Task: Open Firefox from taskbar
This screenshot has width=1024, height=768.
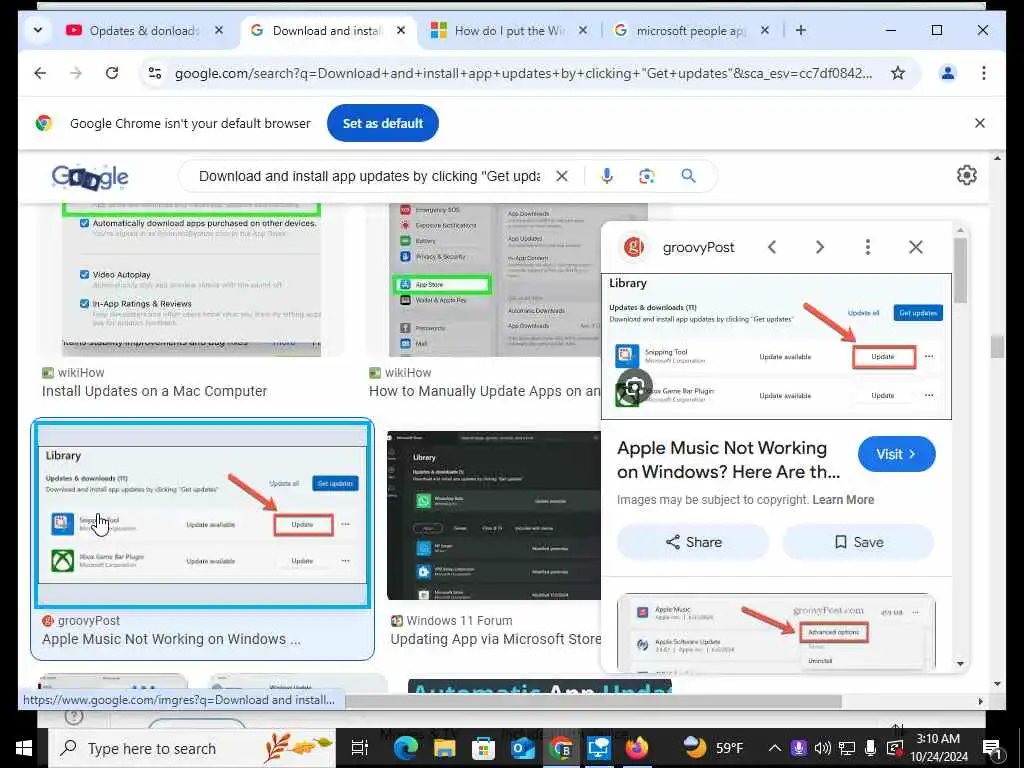Action: pos(636,748)
